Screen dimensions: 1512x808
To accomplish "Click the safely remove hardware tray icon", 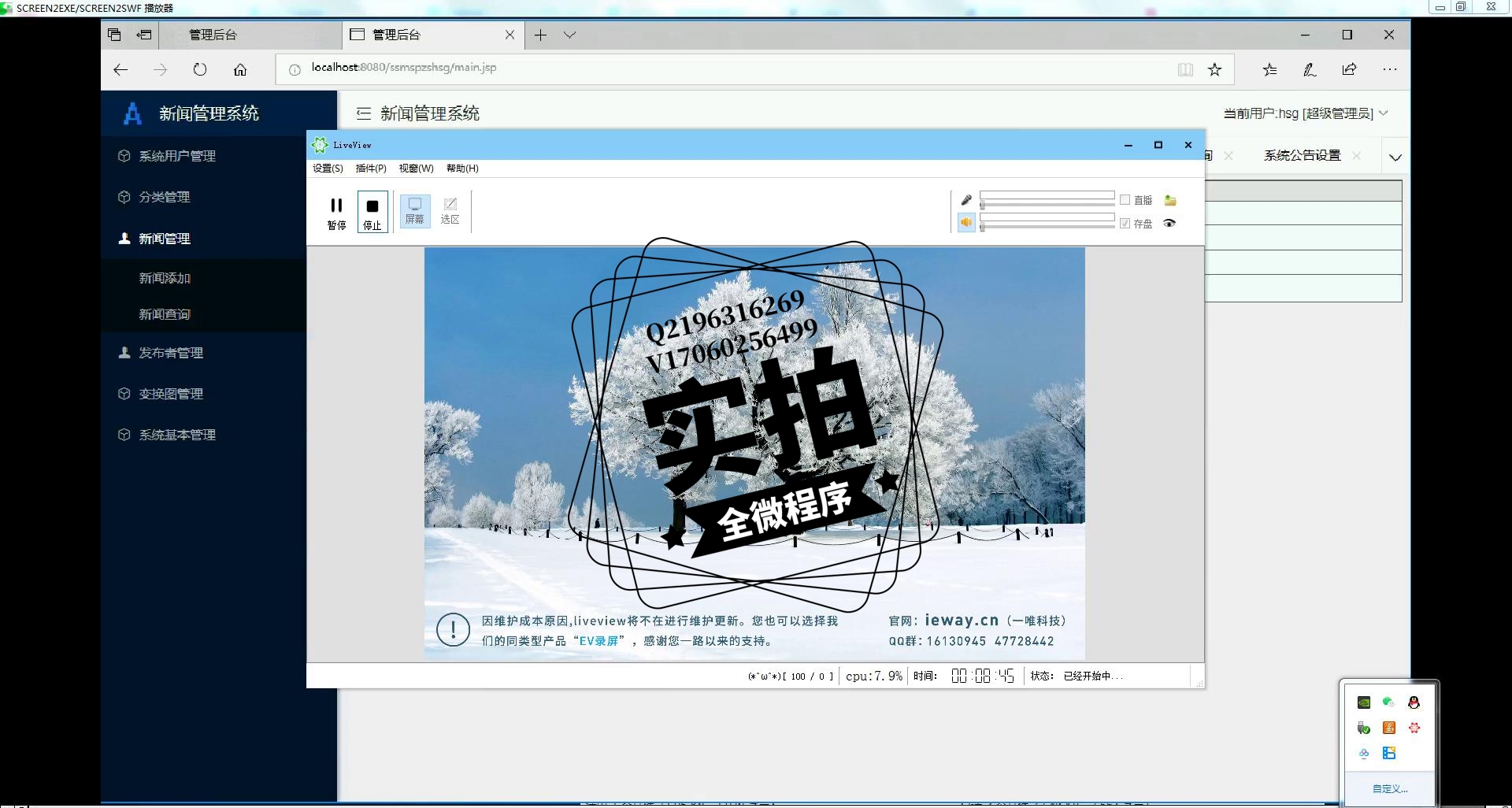I will (x=1364, y=728).
